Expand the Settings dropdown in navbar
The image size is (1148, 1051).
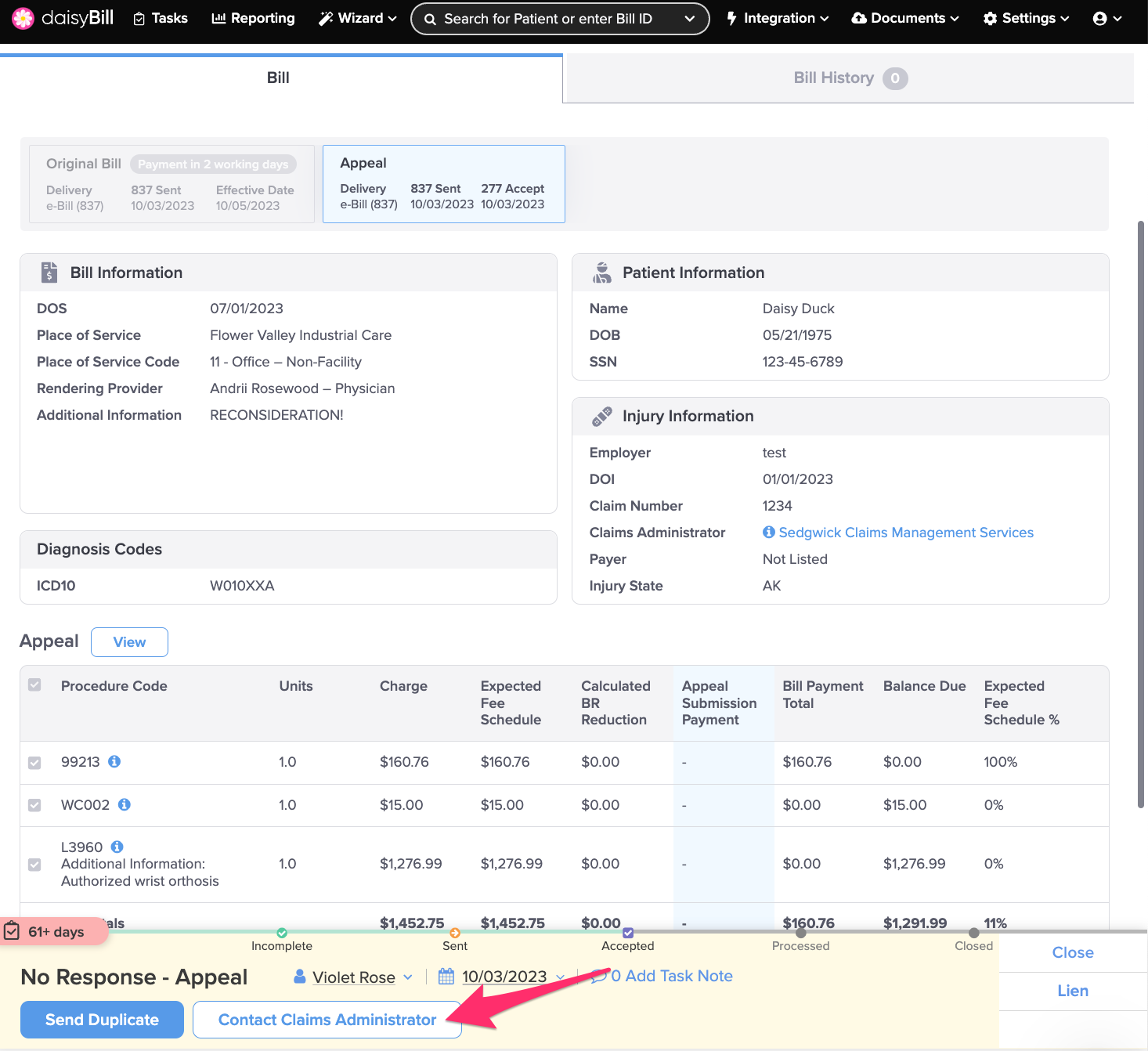pyautogui.click(x=1026, y=18)
